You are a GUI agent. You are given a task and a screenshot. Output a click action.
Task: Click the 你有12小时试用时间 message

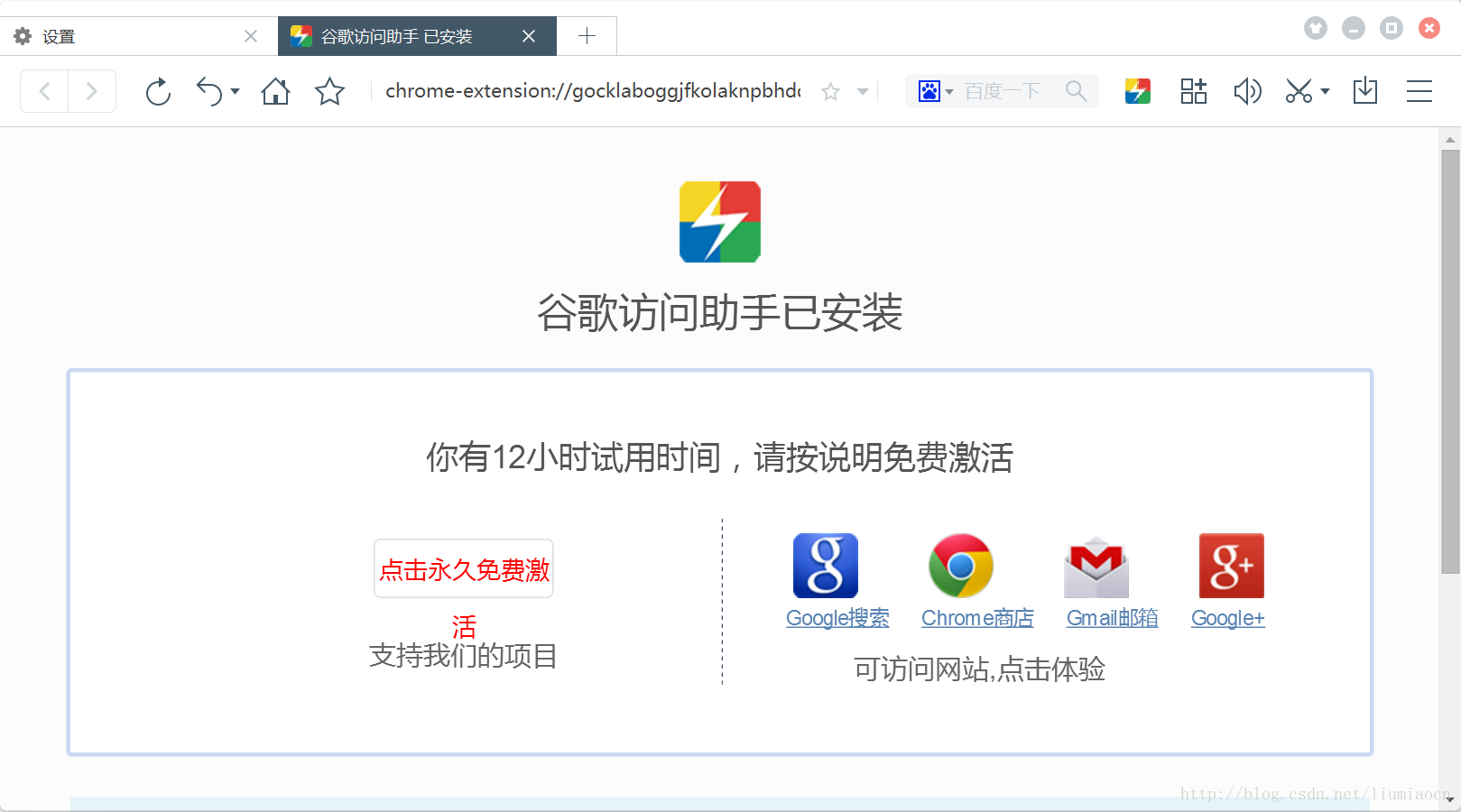pos(720,457)
